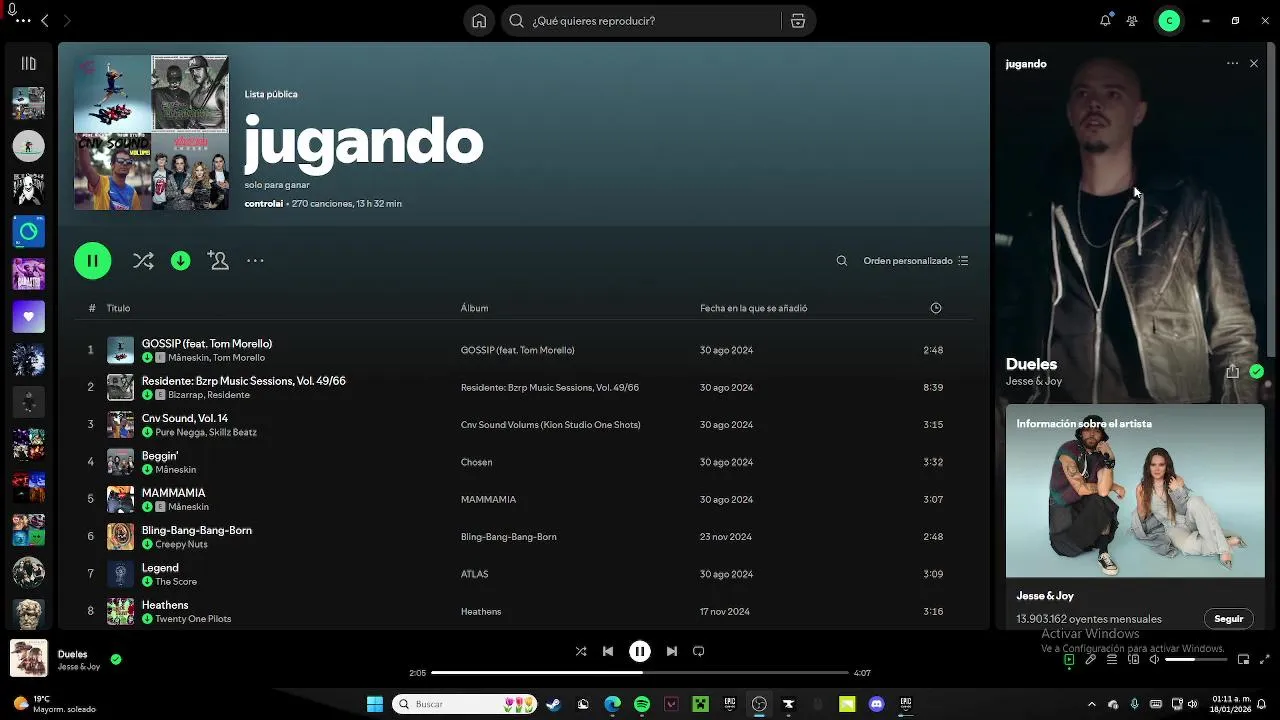The width and height of the screenshot is (1280, 720).
Task: Open the green profile avatar 'C'
Action: (1169, 21)
